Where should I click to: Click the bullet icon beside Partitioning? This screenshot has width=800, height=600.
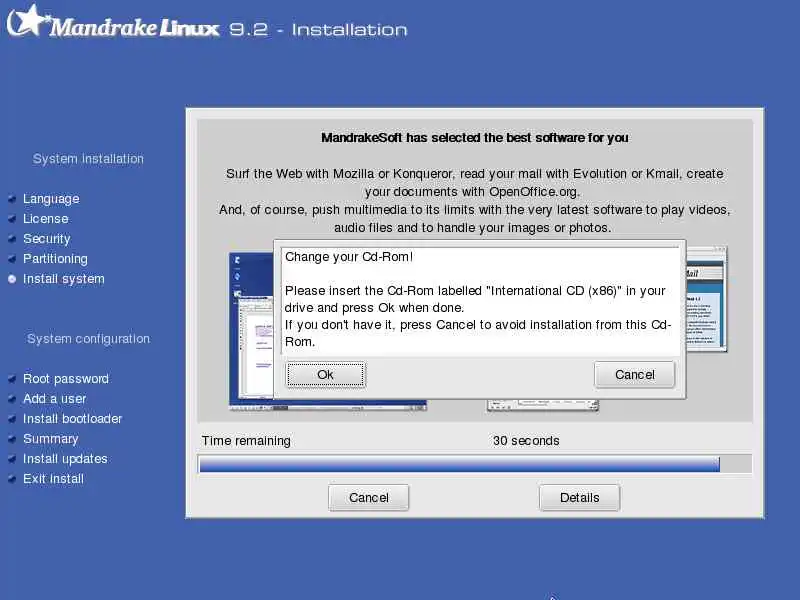(x=12, y=259)
